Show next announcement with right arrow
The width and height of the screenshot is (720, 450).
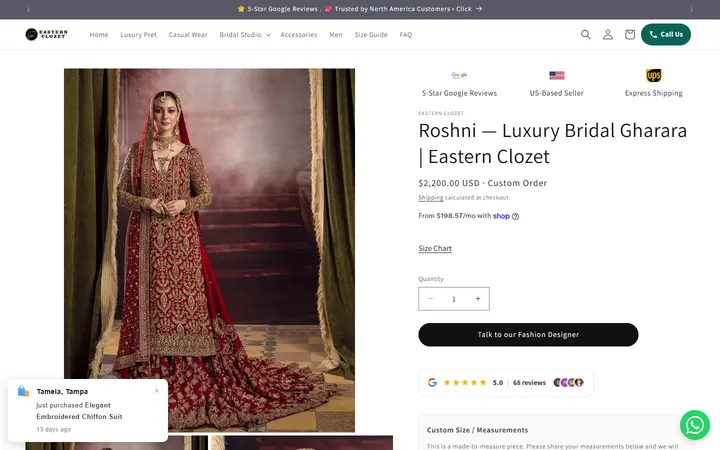click(691, 9)
